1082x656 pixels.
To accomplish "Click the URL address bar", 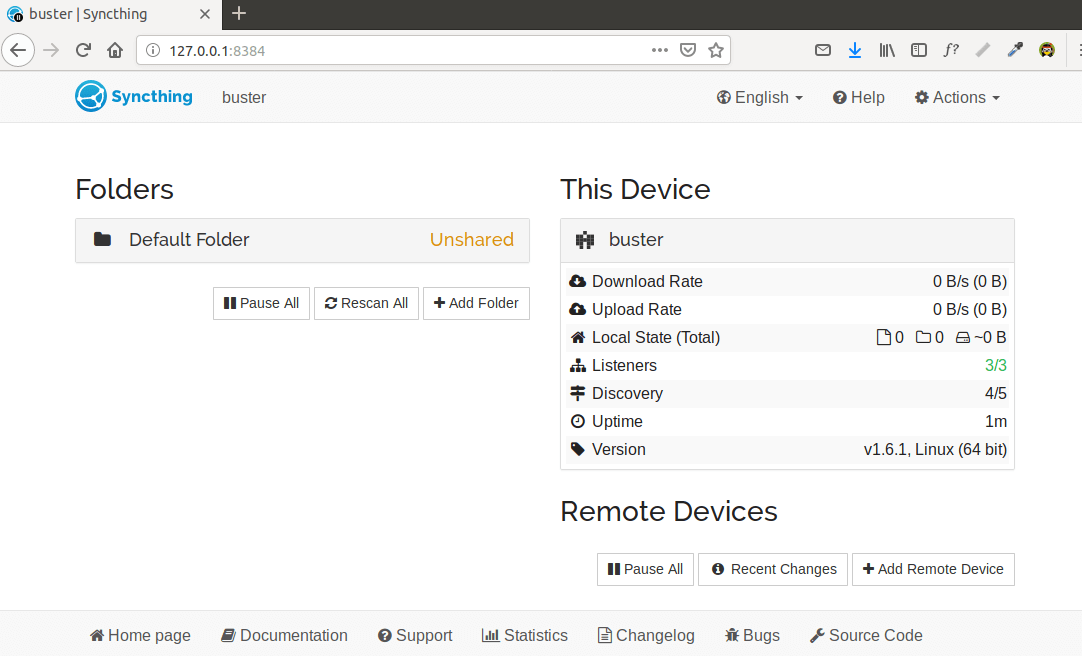I will [400, 50].
